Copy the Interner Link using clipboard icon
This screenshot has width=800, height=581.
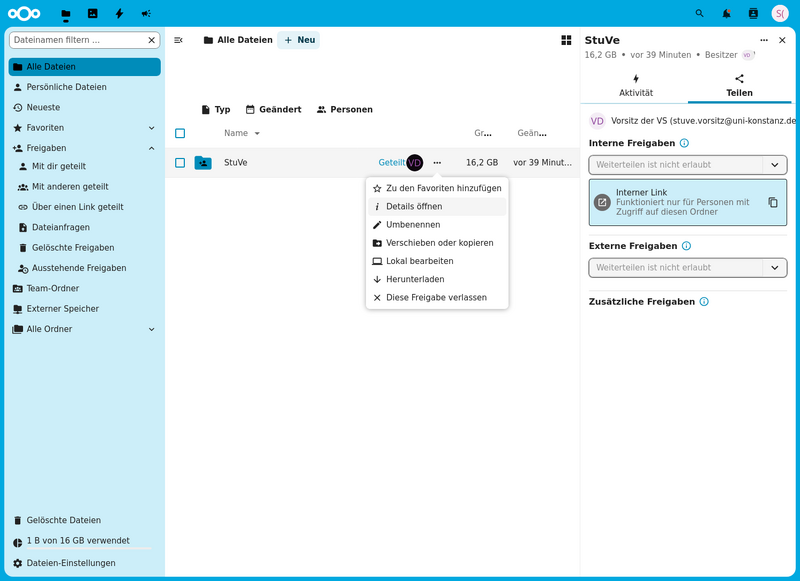772,201
